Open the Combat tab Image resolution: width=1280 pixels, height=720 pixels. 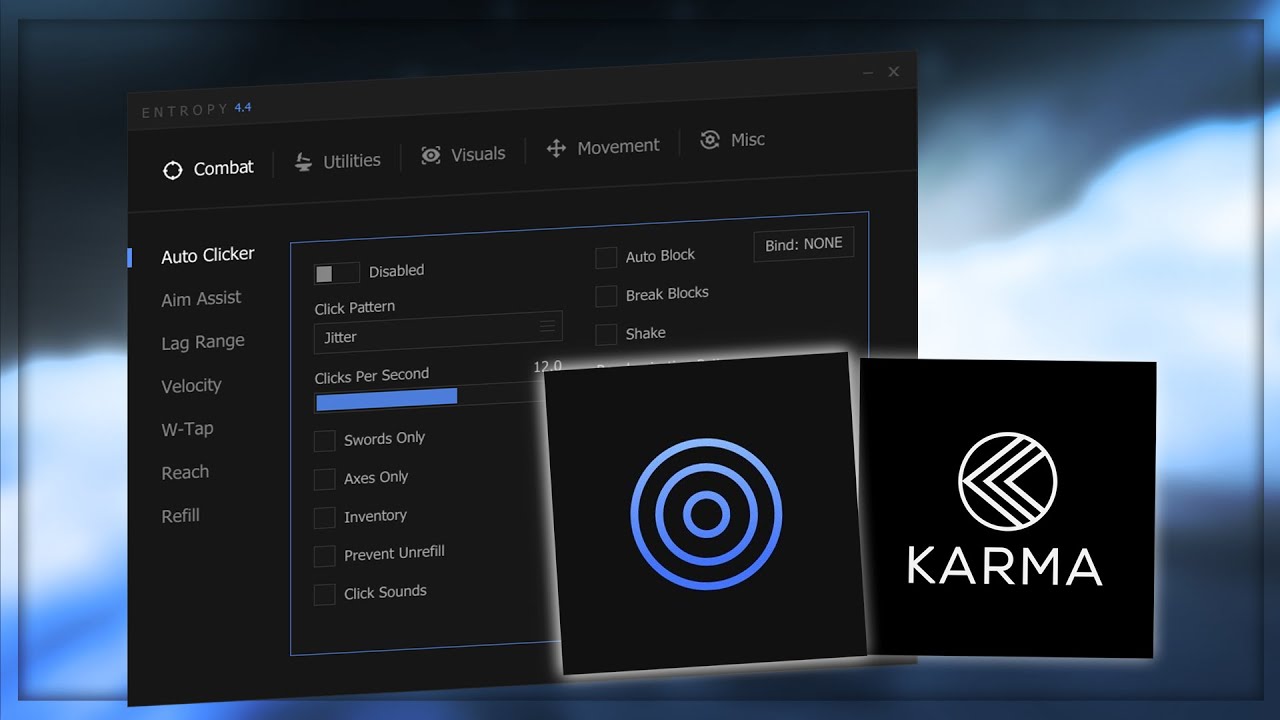209,169
